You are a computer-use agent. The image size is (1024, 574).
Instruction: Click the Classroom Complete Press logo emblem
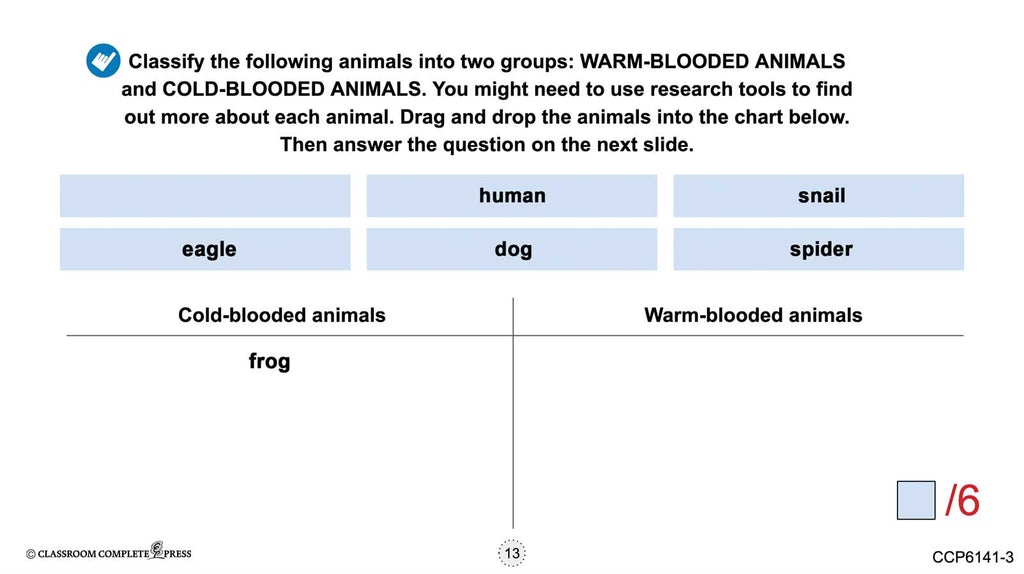(156, 551)
